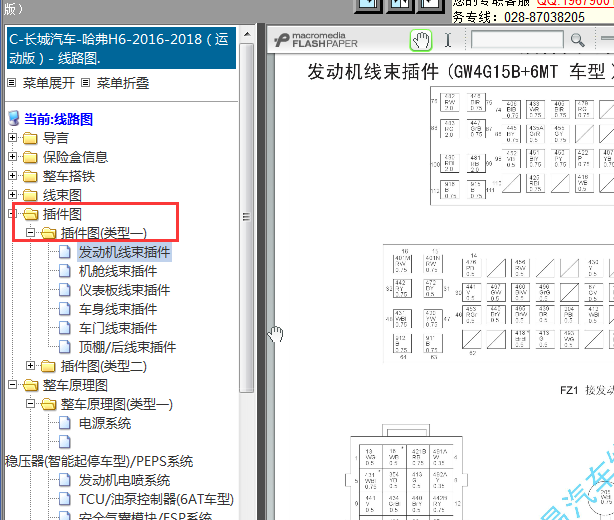Viewport: 614px width, 520px height.
Task: Select the hand pan tool in FlashPaper
Action: coord(421,40)
